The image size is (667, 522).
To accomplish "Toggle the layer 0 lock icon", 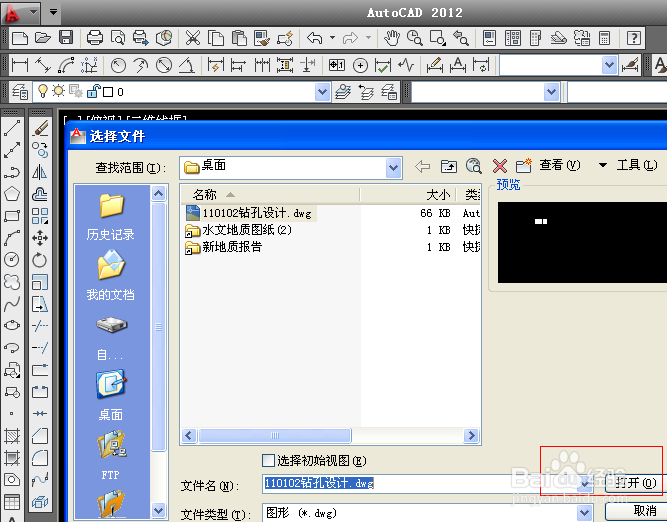I will (x=93, y=91).
